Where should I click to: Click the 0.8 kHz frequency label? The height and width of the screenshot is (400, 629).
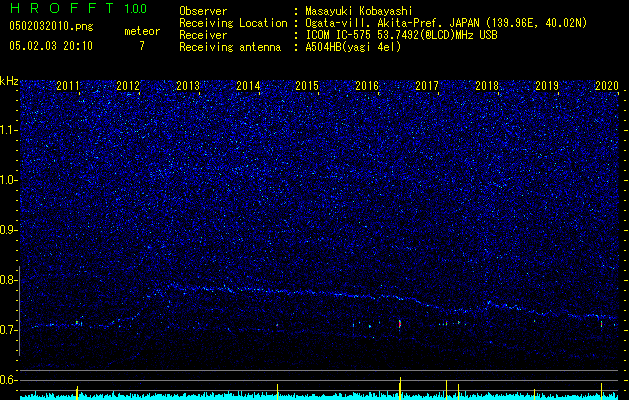click(x=7, y=280)
